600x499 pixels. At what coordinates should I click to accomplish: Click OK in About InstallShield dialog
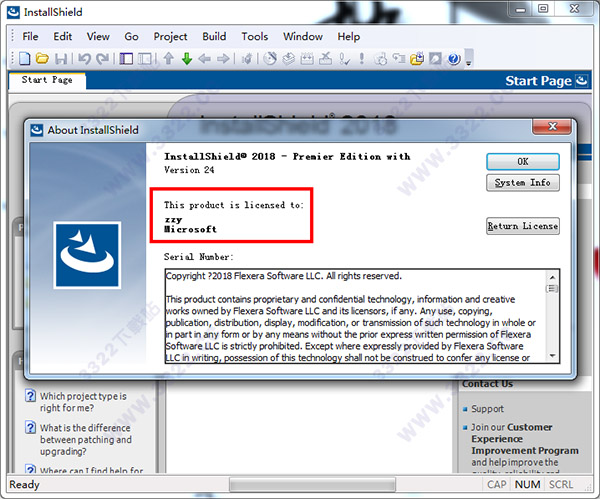[x=523, y=161]
